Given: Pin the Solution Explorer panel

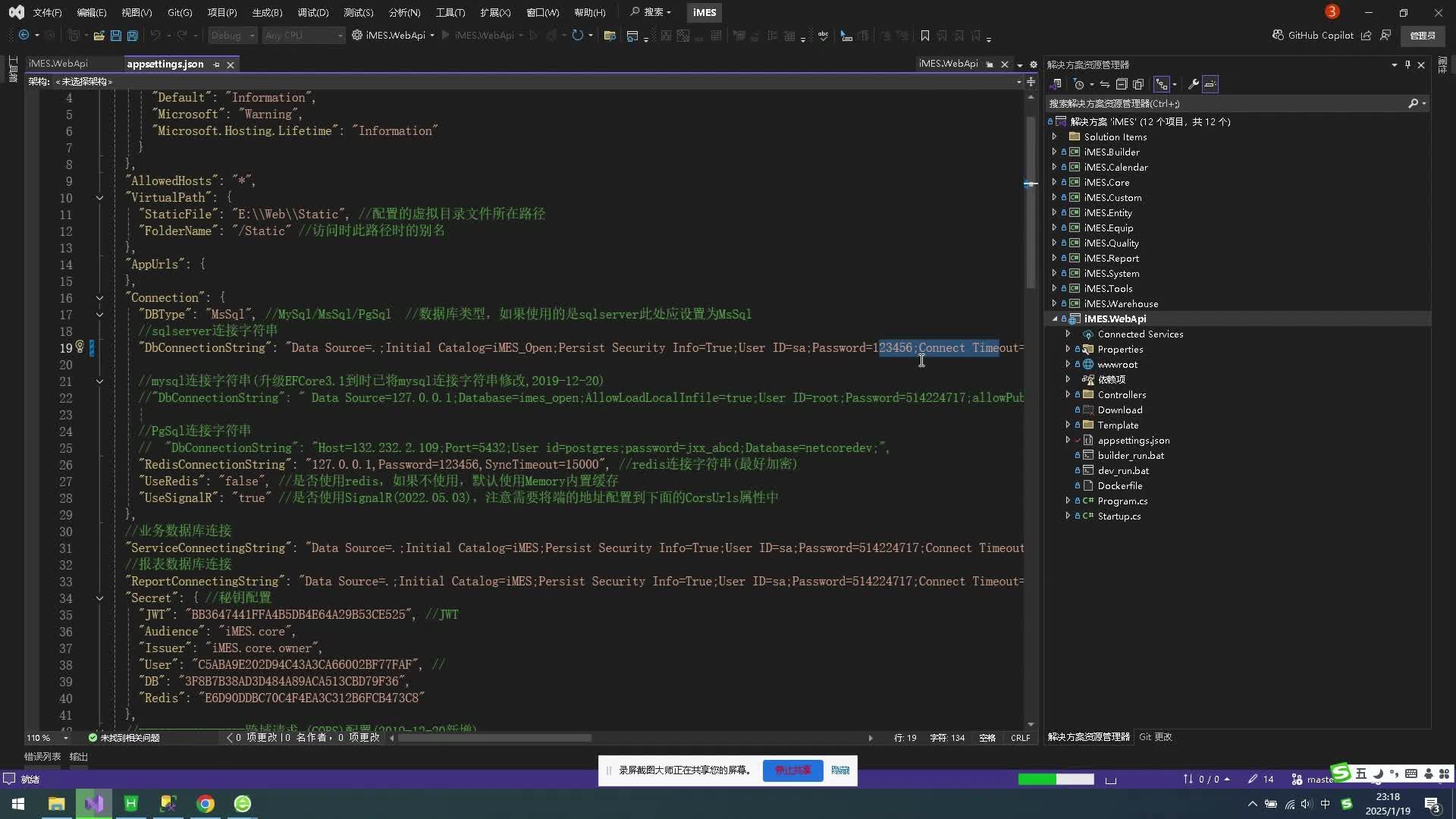Looking at the screenshot, I should pos(1407,64).
